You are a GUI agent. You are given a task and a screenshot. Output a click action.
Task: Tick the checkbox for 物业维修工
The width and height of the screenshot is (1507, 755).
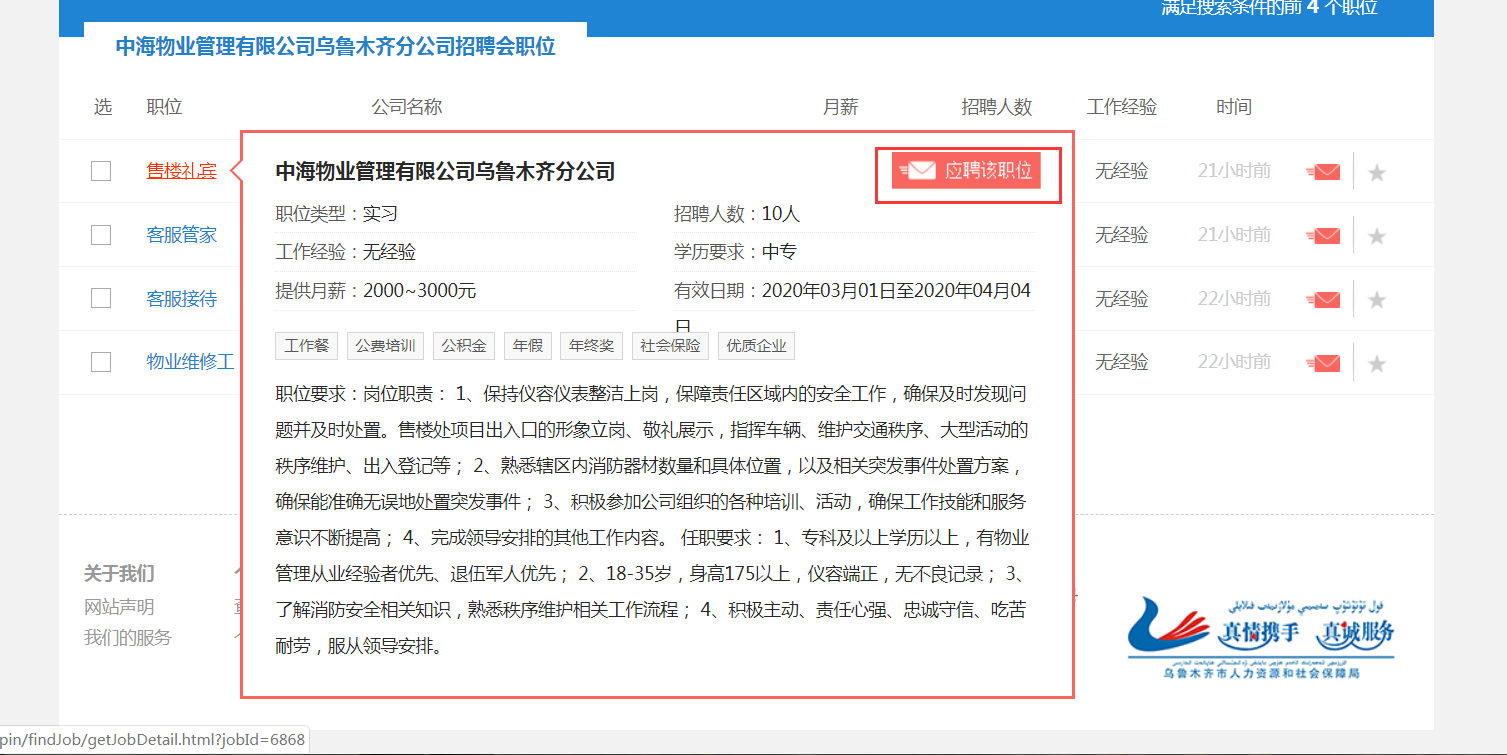click(x=101, y=362)
